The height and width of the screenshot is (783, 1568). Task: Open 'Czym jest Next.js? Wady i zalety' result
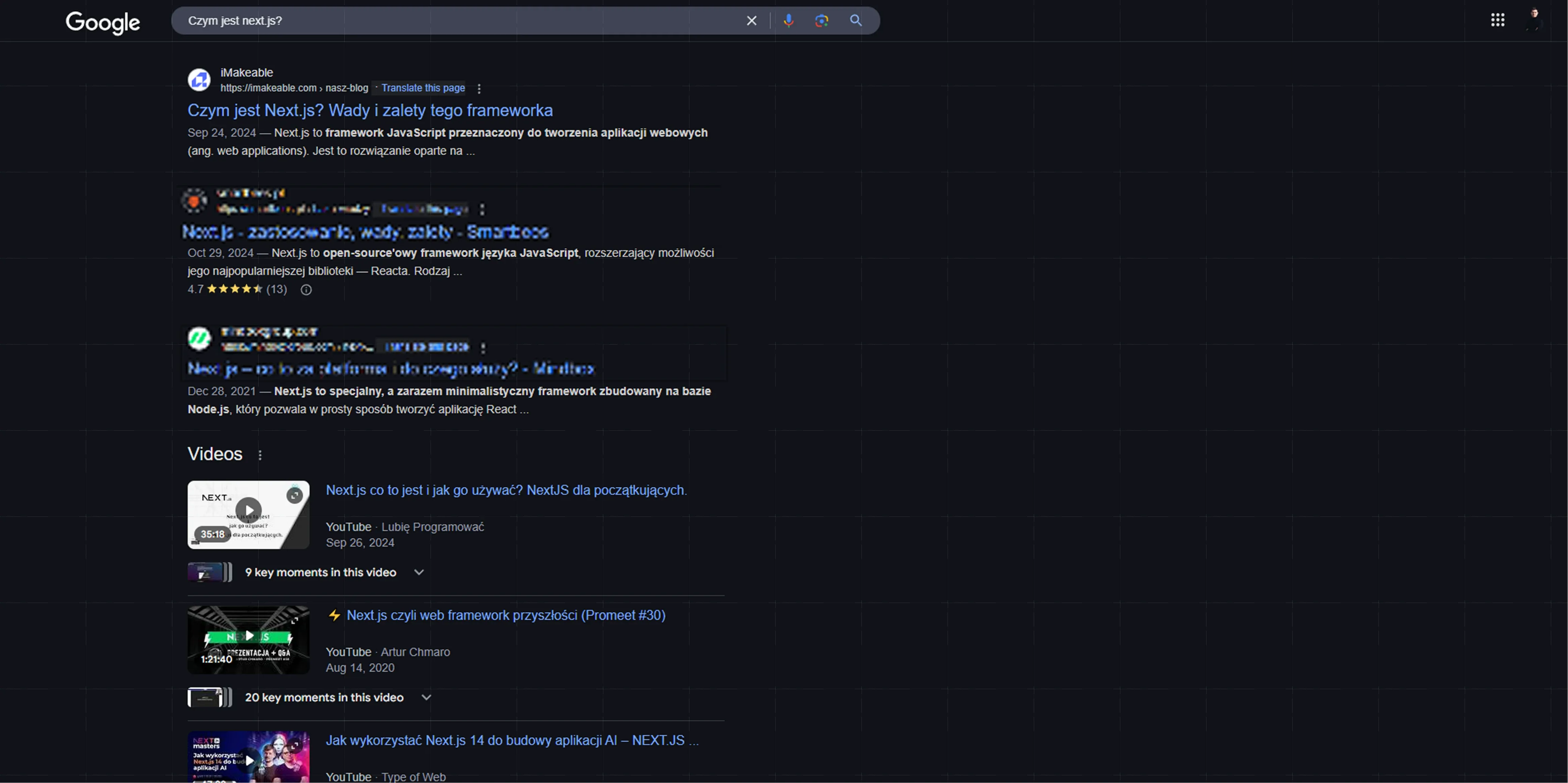(370, 110)
